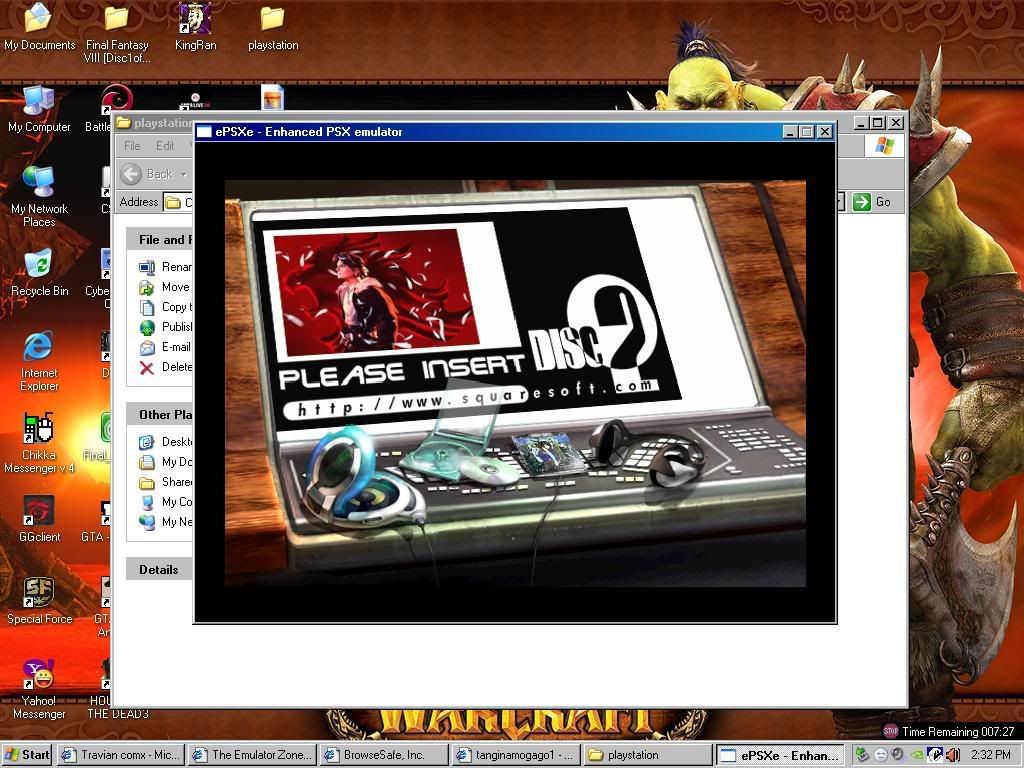Click the volume speaker tray icon
1024x768 pixels.
[x=953, y=755]
